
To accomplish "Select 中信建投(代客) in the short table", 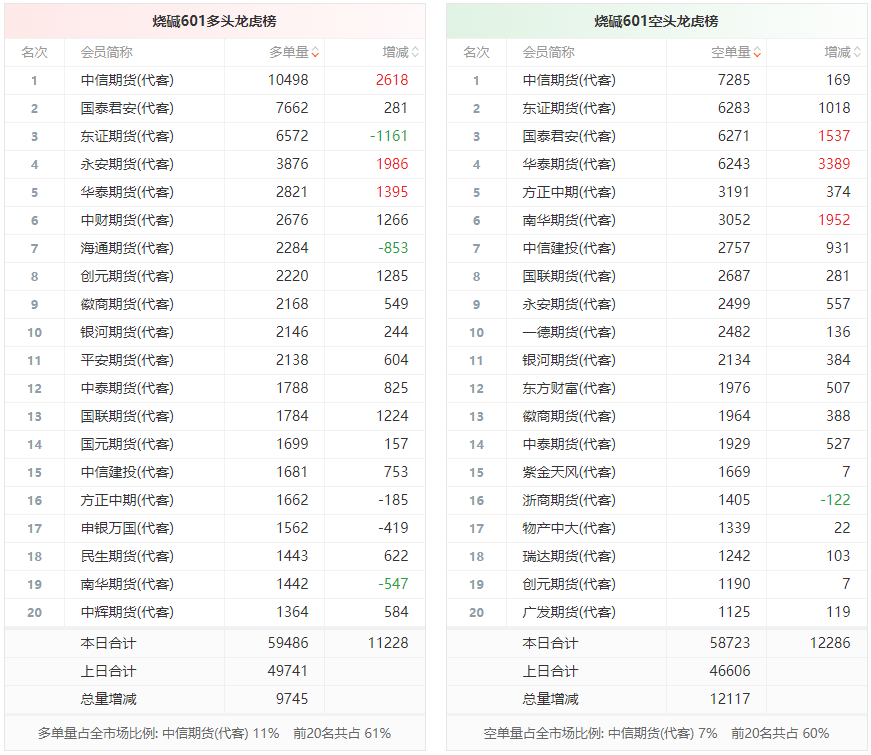I will [x=569, y=248].
